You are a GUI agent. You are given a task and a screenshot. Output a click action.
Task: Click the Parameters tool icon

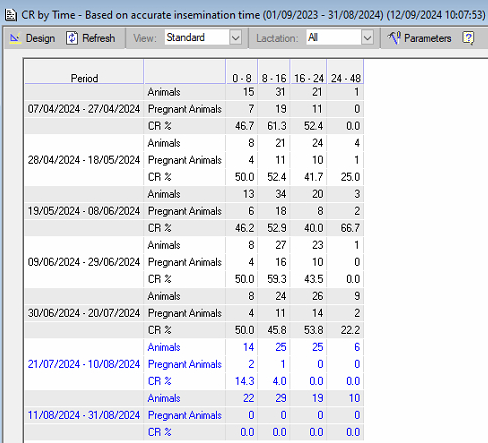(x=394, y=38)
